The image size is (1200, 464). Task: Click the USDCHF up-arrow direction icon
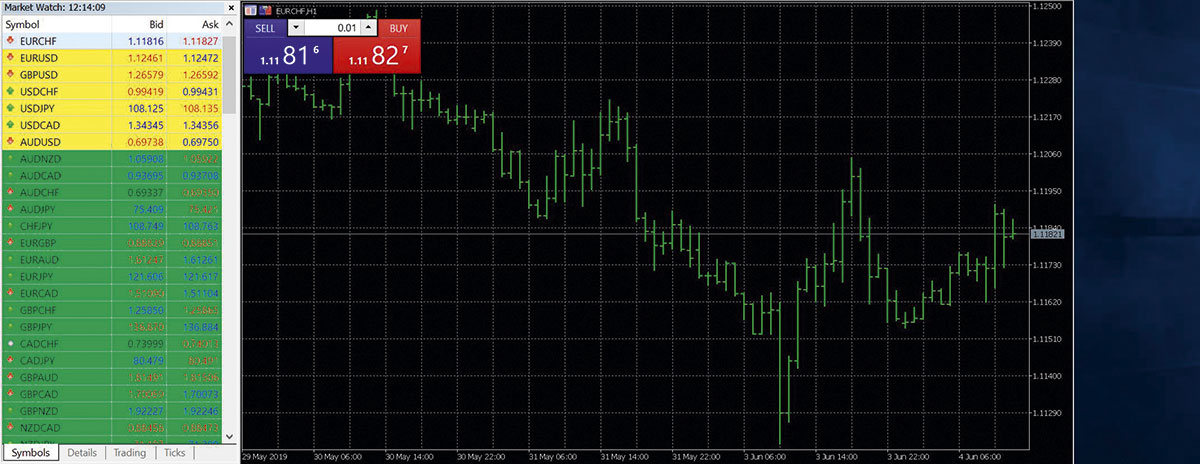(9, 91)
